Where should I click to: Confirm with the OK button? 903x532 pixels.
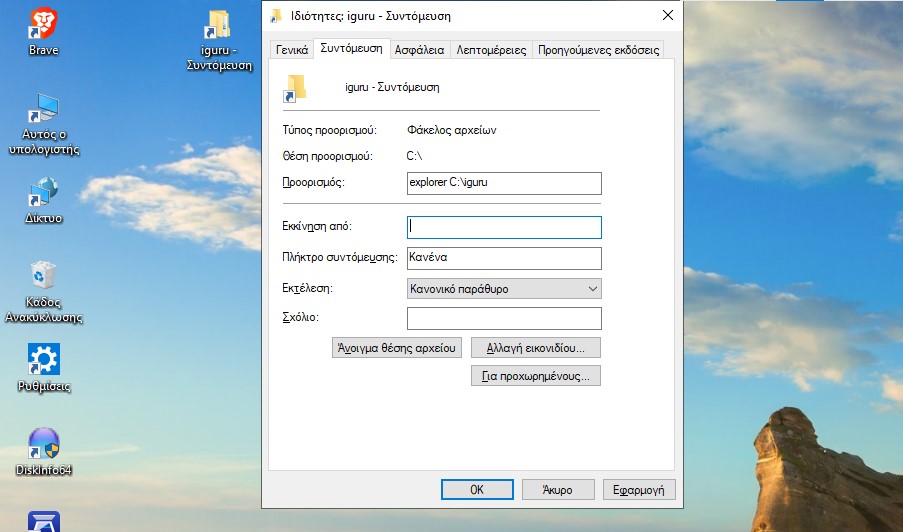point(477,489)
